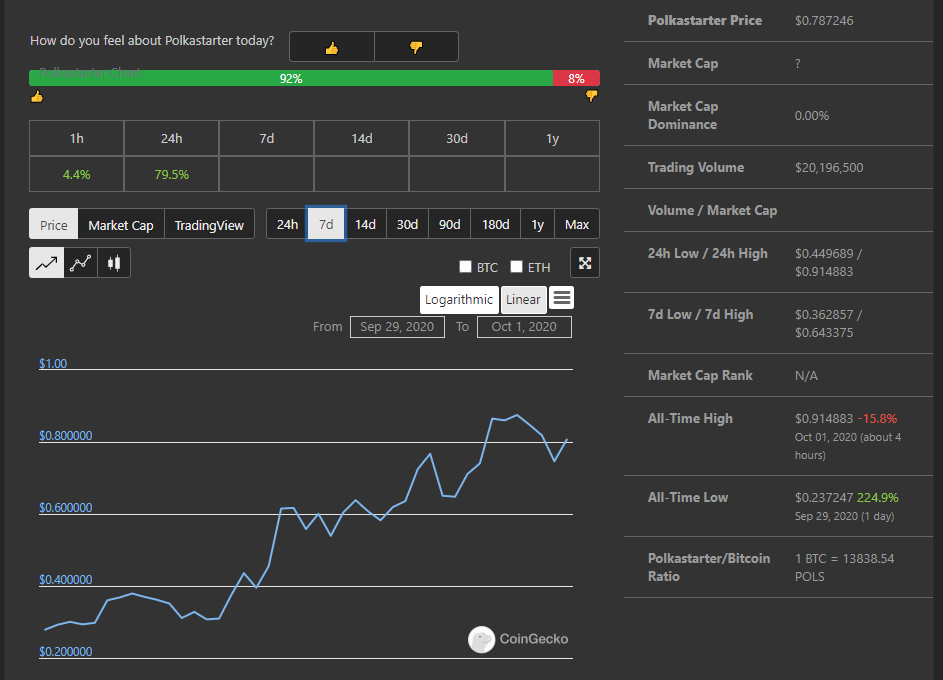Viewport: 943px width, 680px height.
Task: Click the 1h column header
Action: point(76,138)
